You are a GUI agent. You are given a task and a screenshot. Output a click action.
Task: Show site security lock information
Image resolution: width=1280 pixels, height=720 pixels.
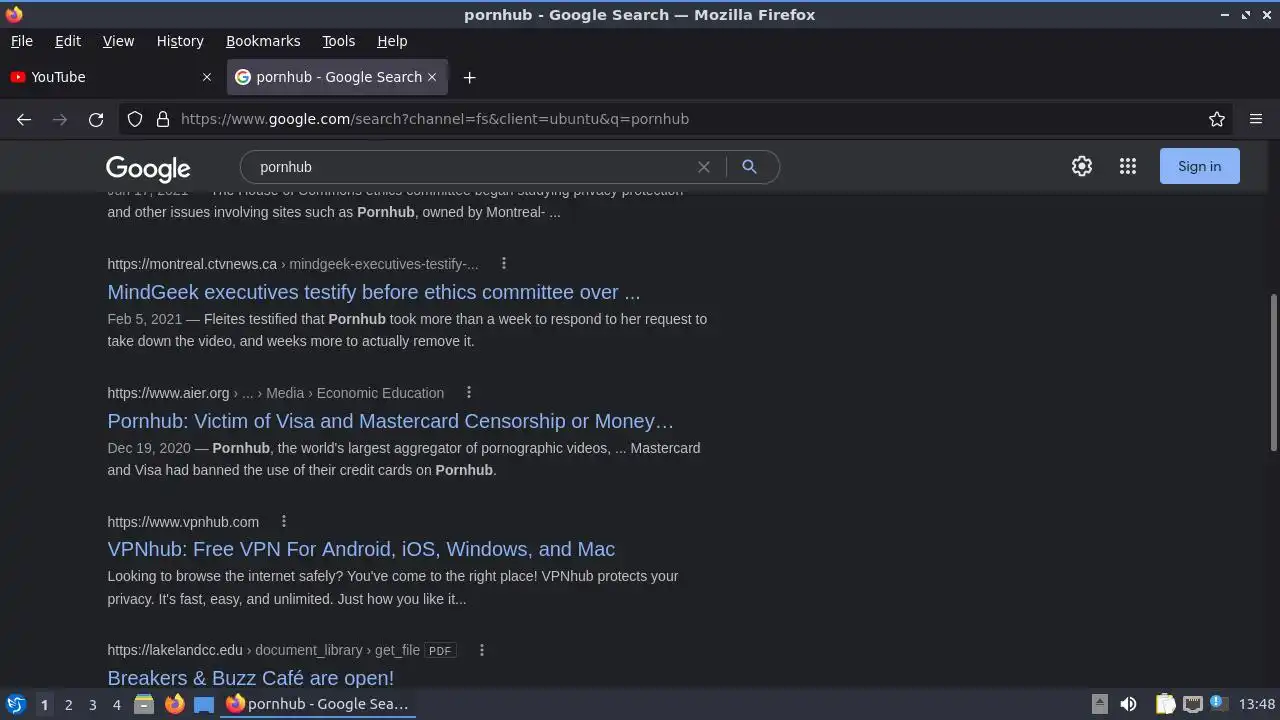pos(163,119)
